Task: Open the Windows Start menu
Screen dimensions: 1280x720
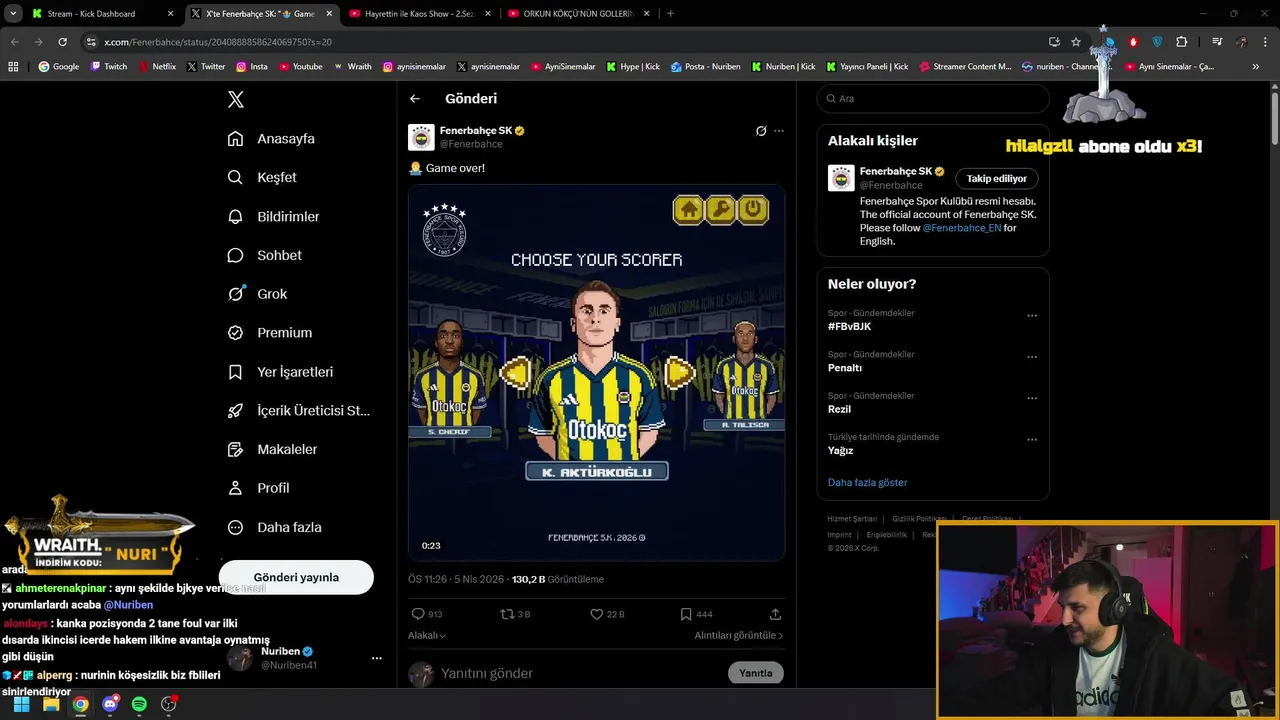Action: [x=21, y=704]
